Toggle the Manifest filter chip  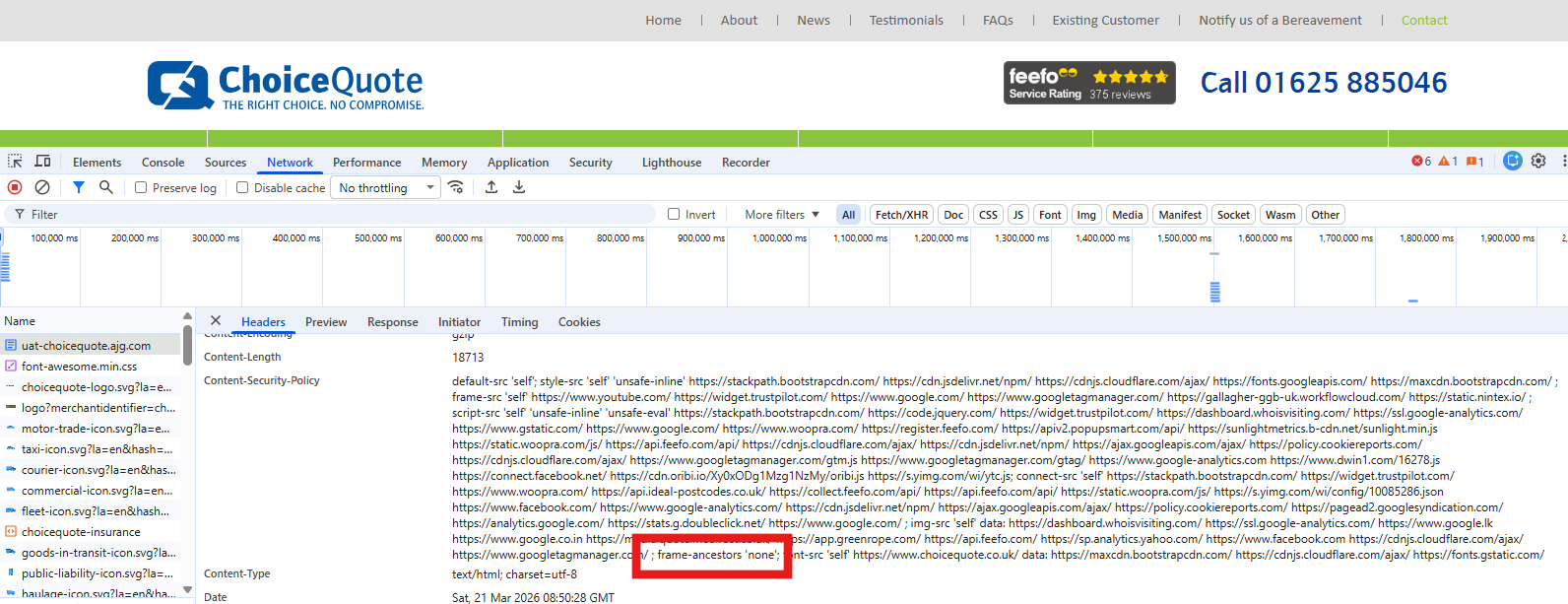(x=1180, y=215)
